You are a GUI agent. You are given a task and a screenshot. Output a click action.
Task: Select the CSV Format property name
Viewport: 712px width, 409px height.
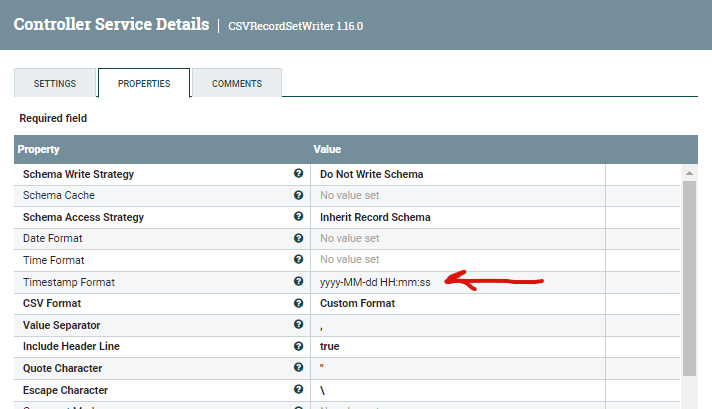(x=52, y=303)
